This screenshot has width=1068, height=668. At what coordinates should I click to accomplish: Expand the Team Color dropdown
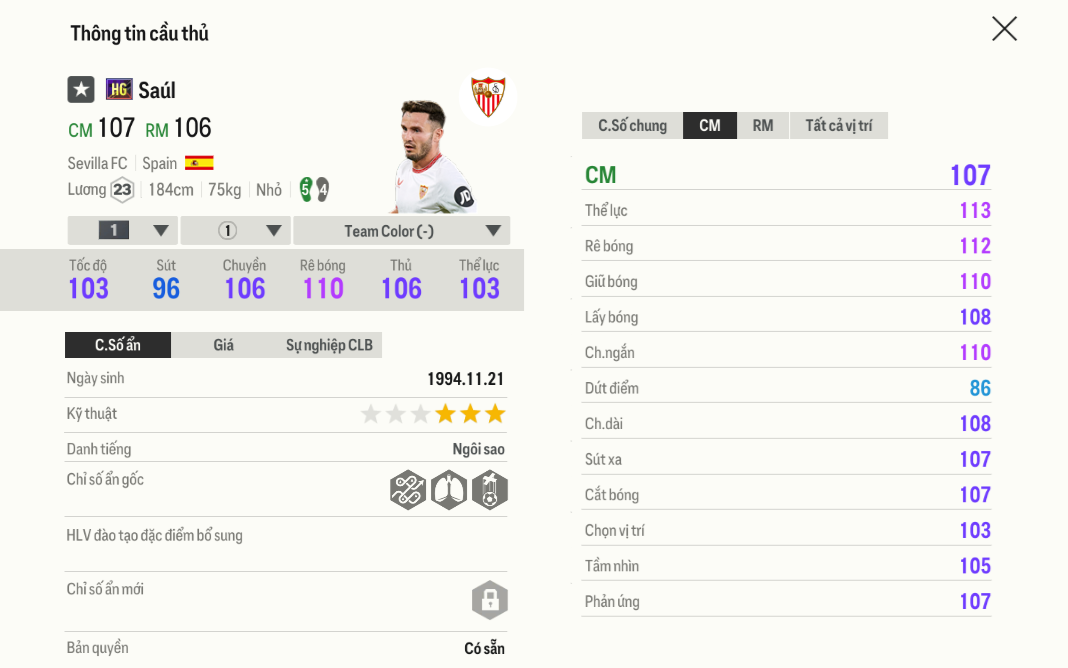click(402, 231)
